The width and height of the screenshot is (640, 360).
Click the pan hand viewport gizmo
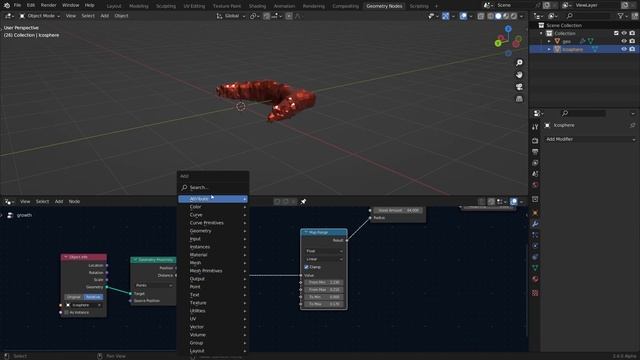click(x=519, y=75)
